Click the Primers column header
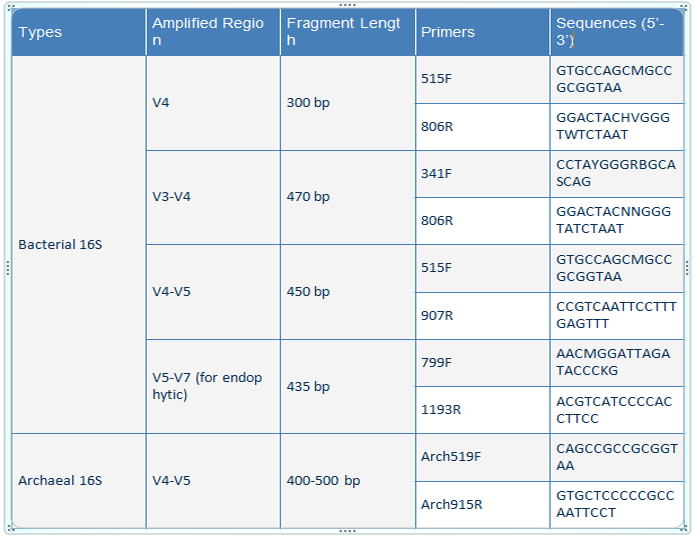The image size is (695, 537). (x=481, y=32)
